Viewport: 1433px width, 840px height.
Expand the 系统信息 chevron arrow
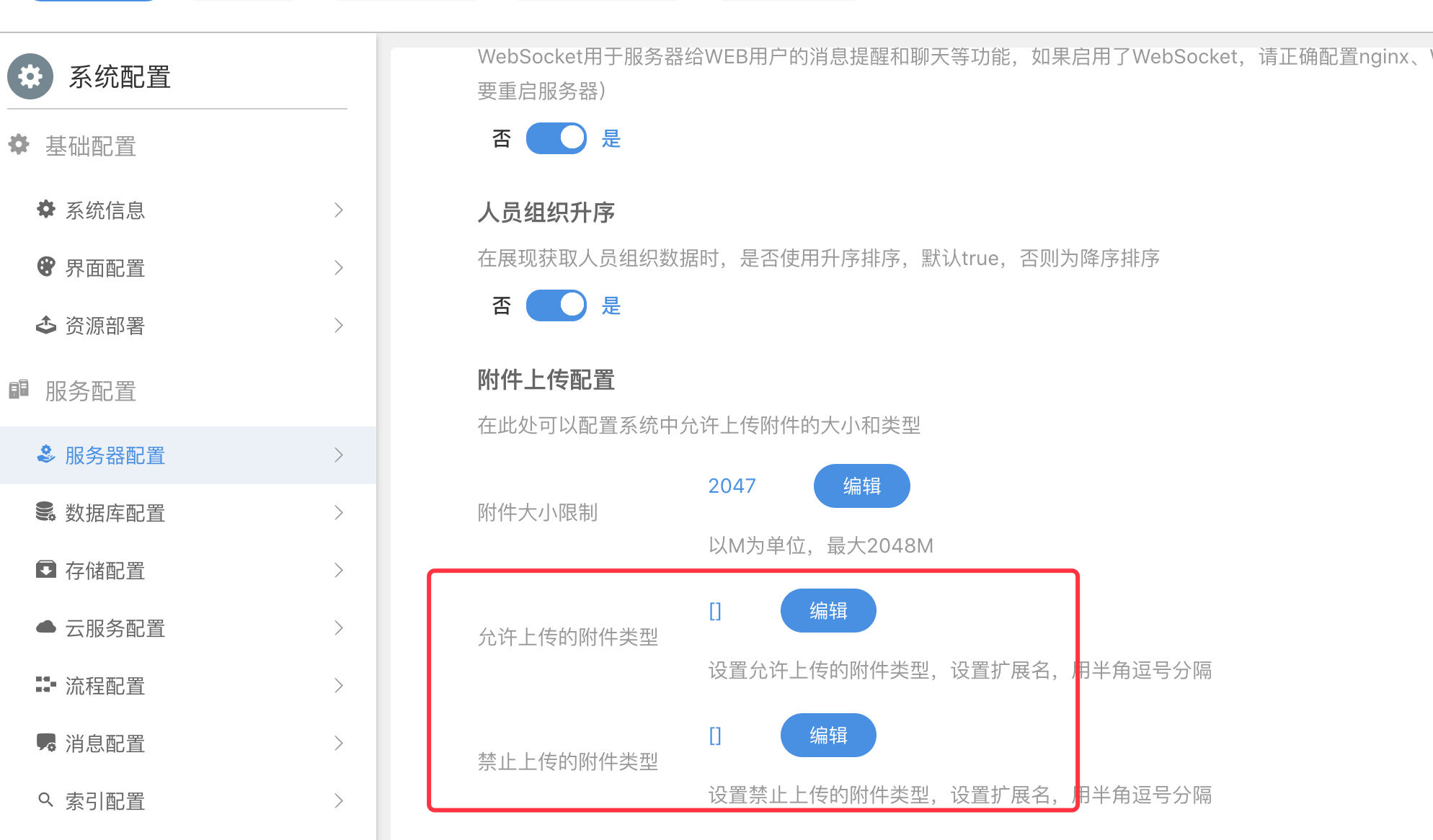pos(339,210)
